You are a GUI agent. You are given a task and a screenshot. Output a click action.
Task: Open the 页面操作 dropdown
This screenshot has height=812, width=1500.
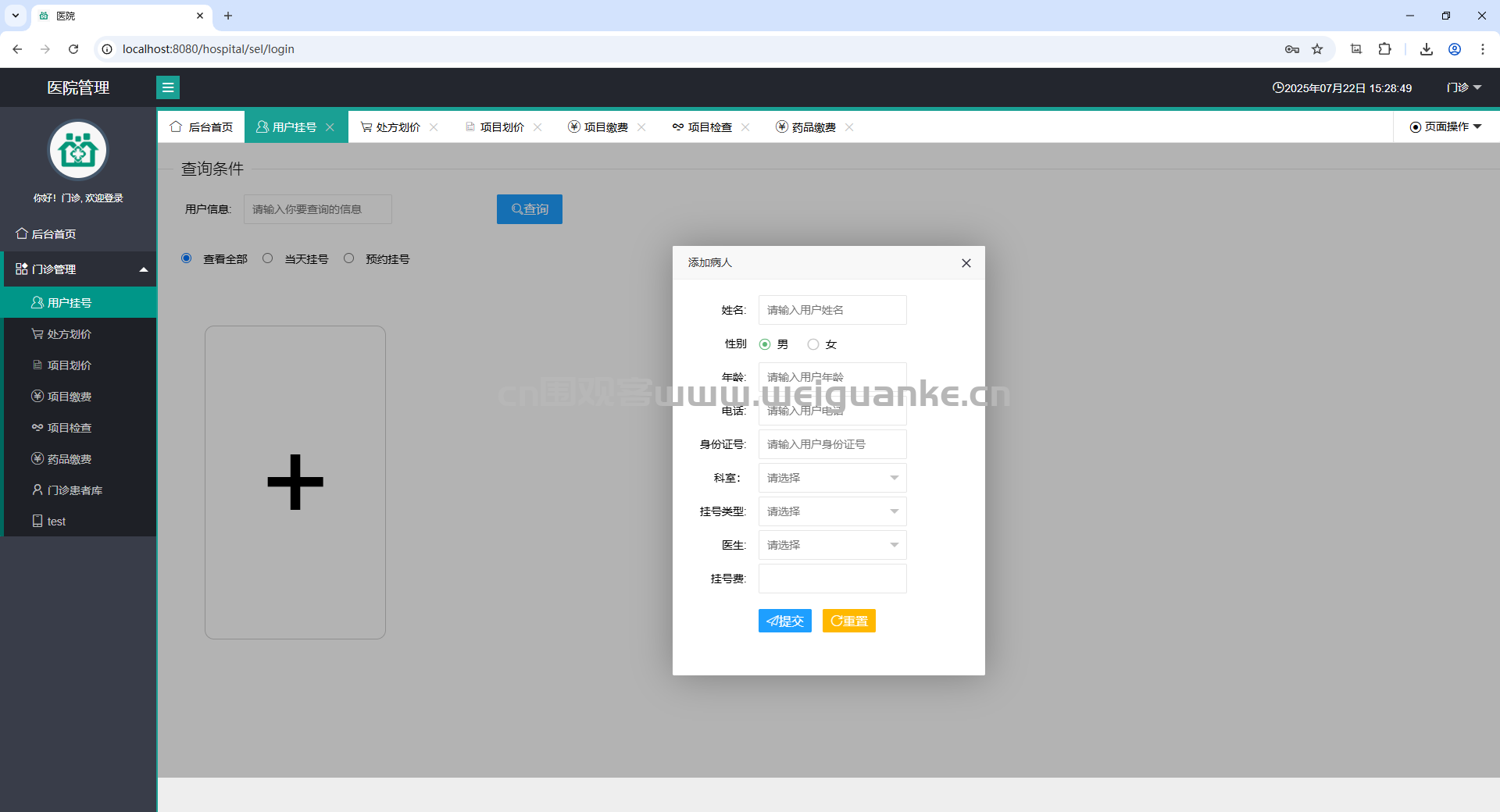[x=1446, y=126]
